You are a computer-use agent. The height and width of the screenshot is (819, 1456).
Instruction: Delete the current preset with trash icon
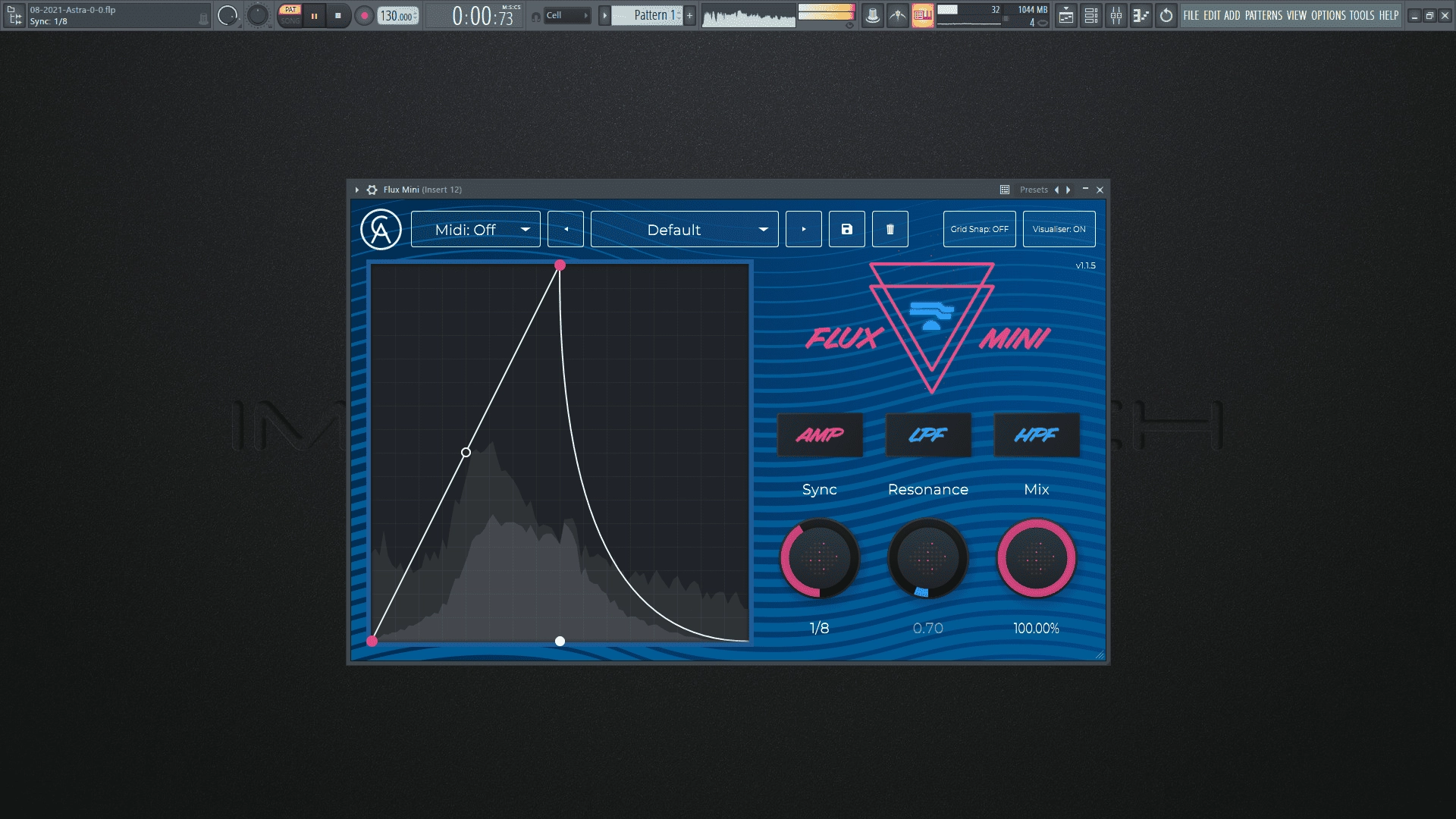(x=890, y=229)
